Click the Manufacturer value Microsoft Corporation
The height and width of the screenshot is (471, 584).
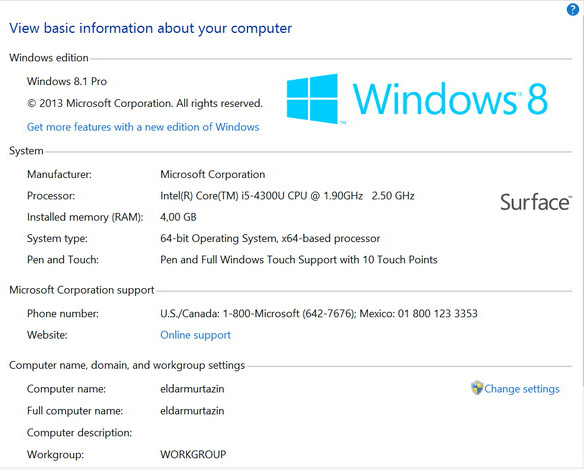click(213, 174)
